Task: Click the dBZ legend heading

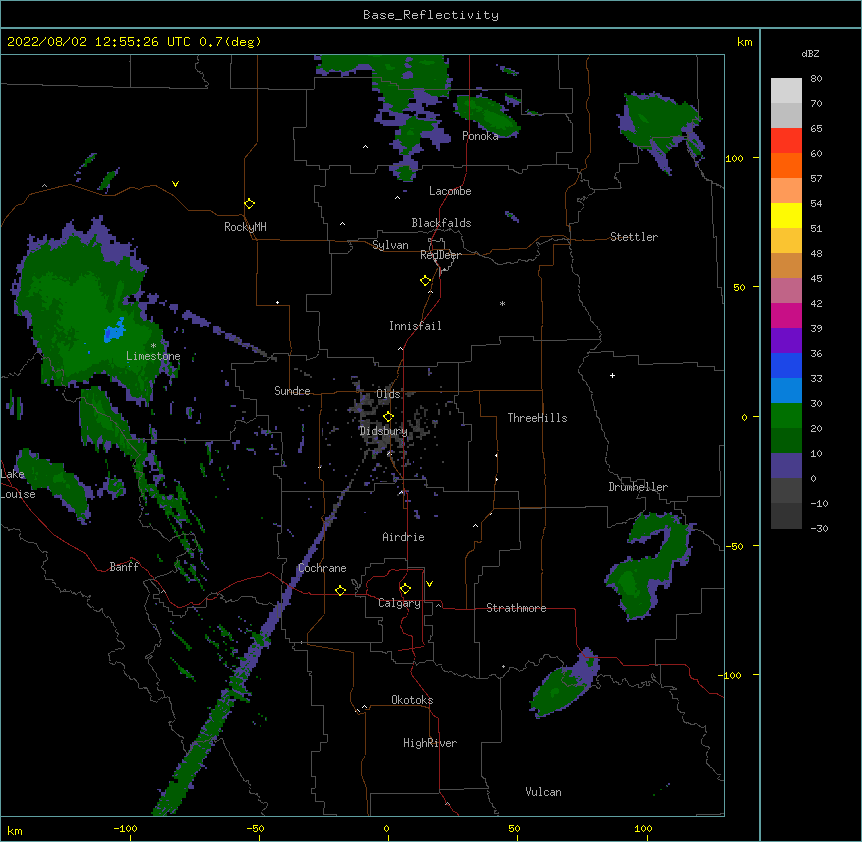Action: [810, 53]
